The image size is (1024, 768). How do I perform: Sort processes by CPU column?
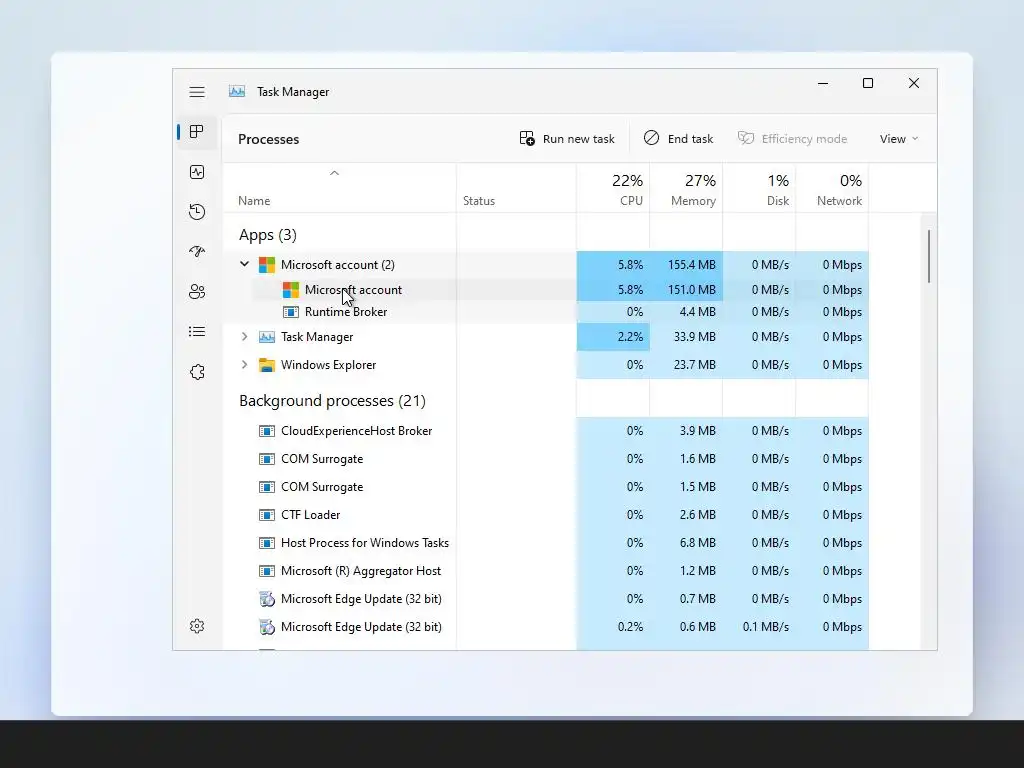pos(613,188)
